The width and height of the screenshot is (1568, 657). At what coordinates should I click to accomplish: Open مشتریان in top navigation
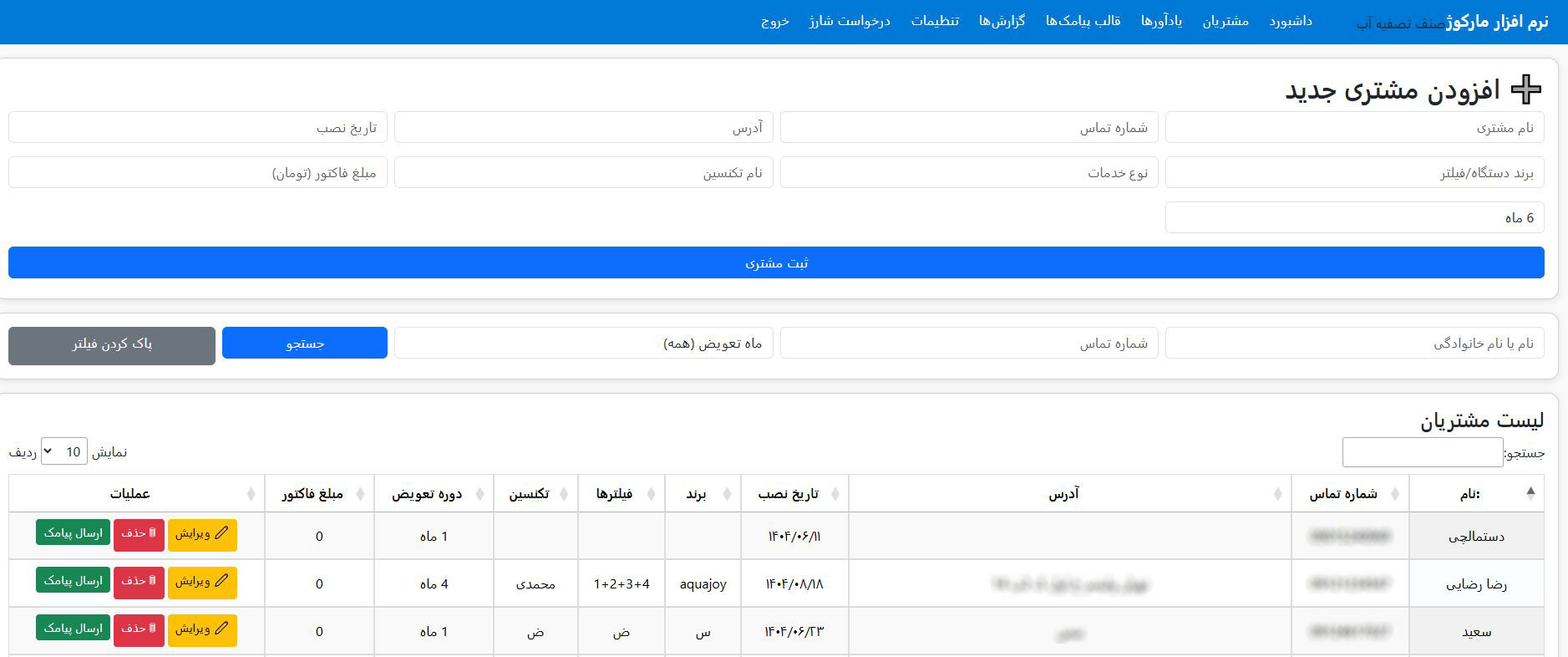click(1225, 21)
